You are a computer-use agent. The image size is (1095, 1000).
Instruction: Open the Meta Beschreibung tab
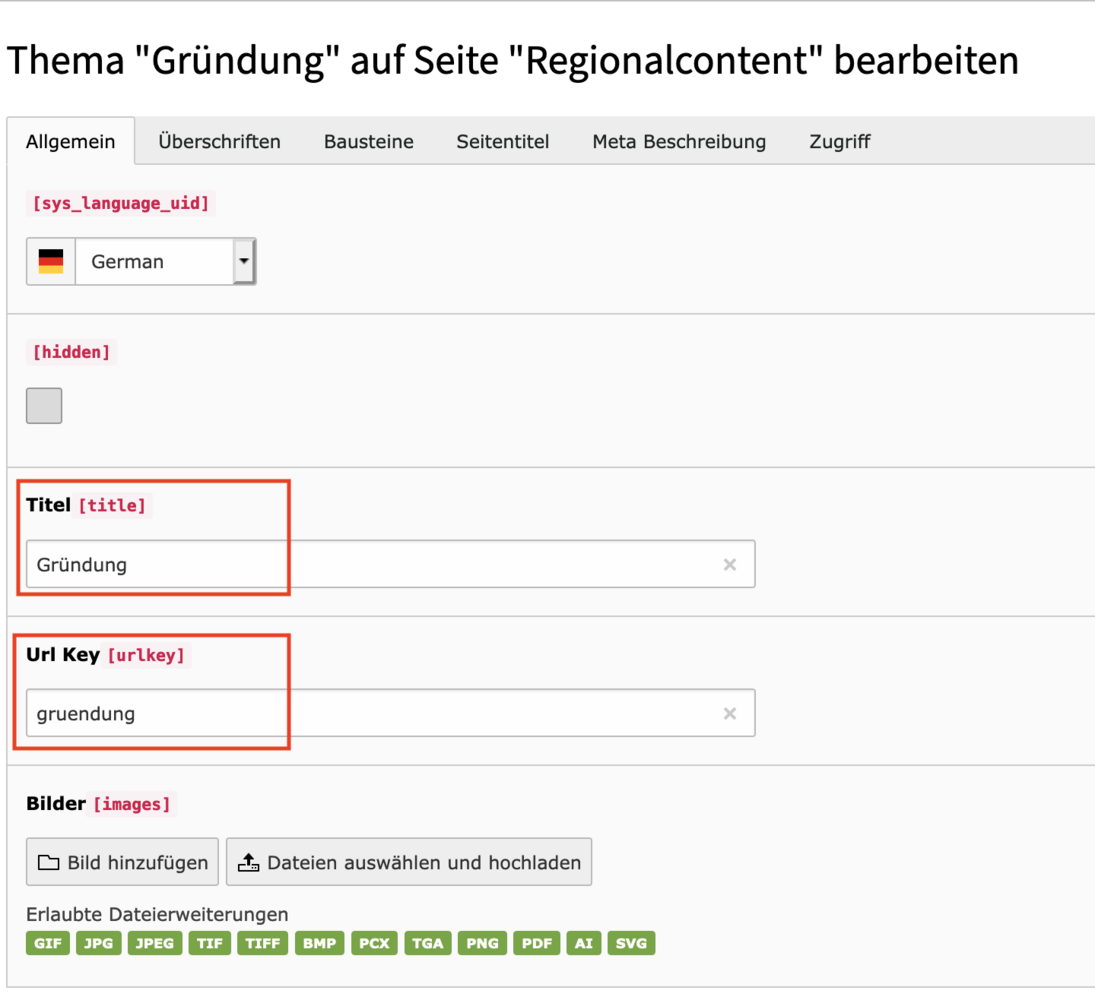(679, 142)
